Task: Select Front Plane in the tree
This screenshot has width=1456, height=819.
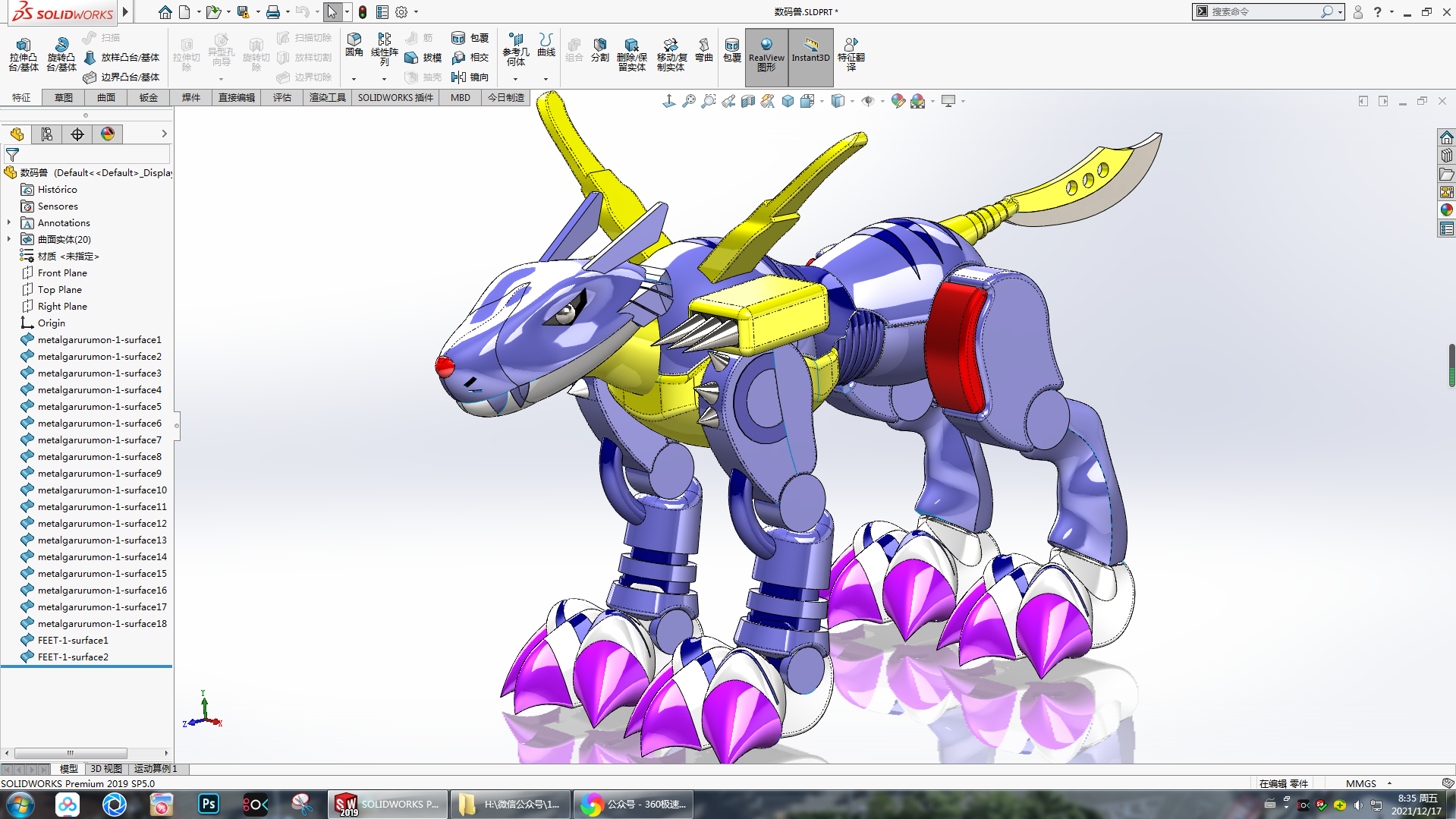Action: tap(62, 273)
